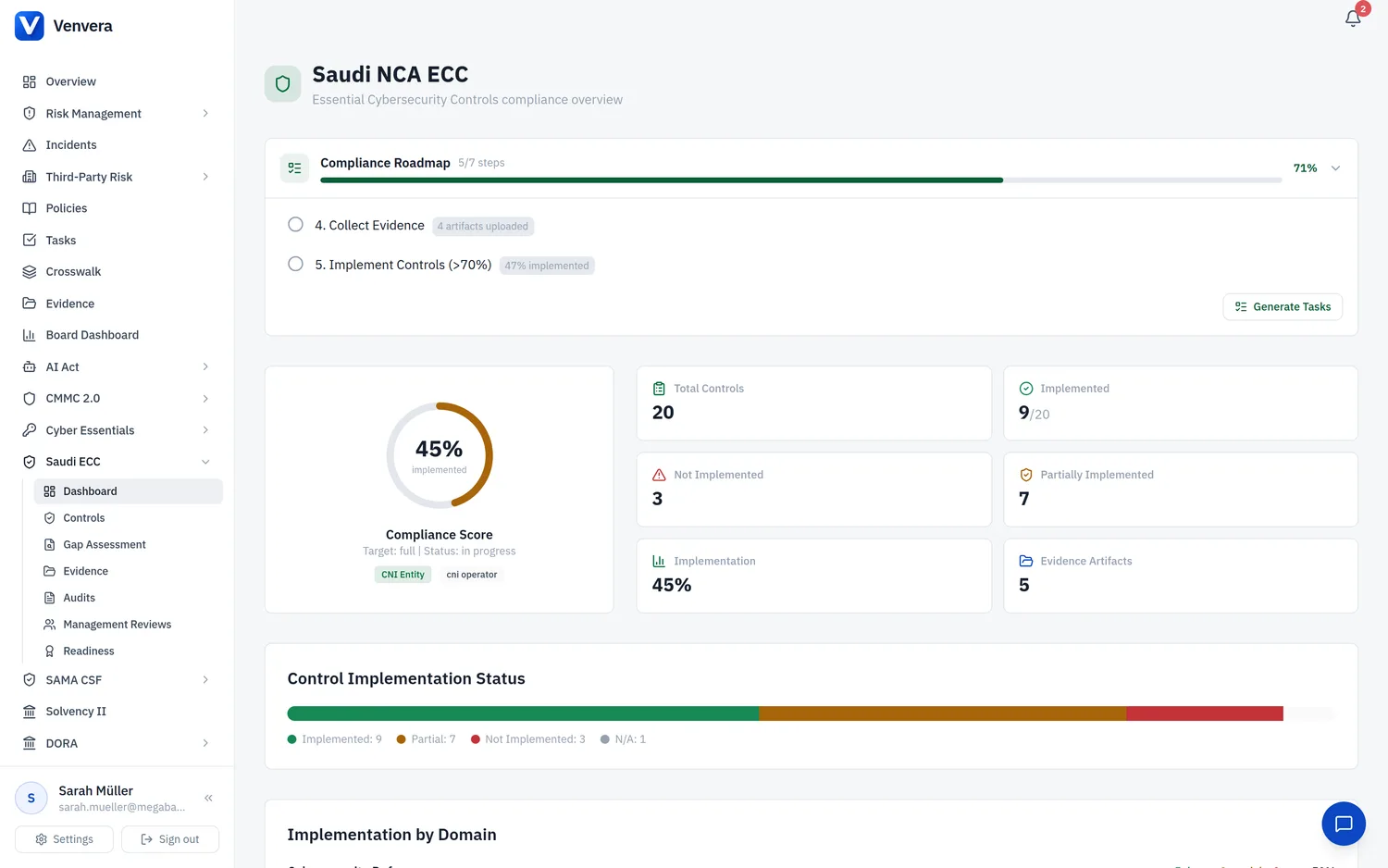Click the Compliance Roadmap checklist icon

coord(294,168)
